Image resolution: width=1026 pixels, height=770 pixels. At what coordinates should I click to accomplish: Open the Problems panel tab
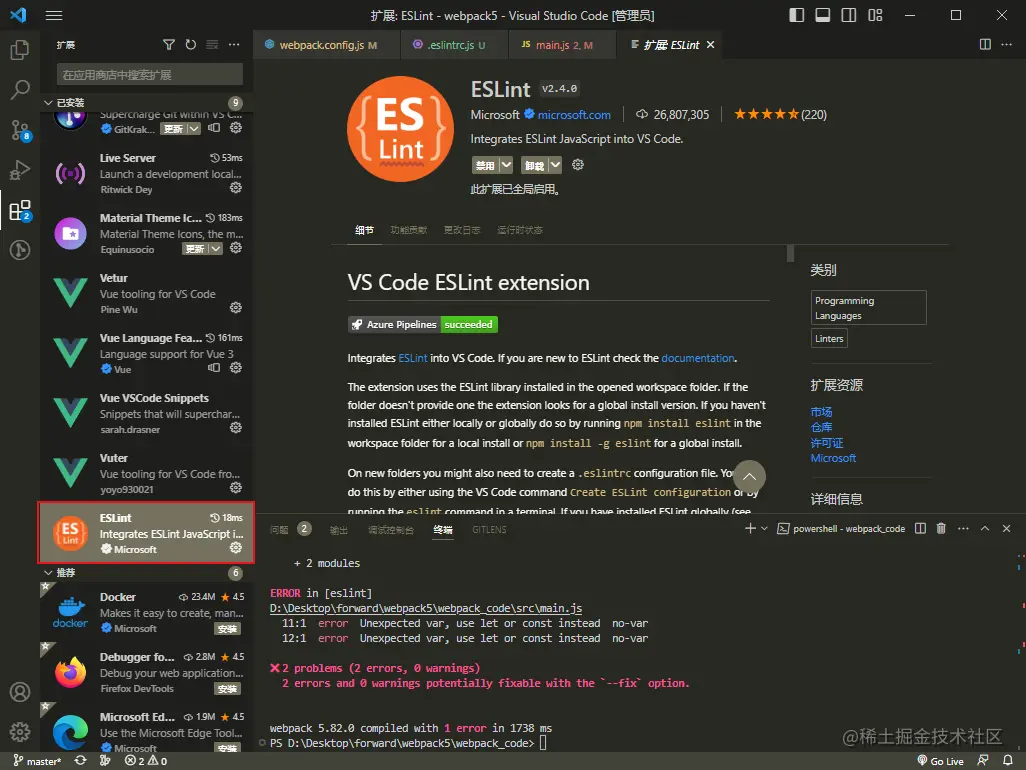click(279, 530)
